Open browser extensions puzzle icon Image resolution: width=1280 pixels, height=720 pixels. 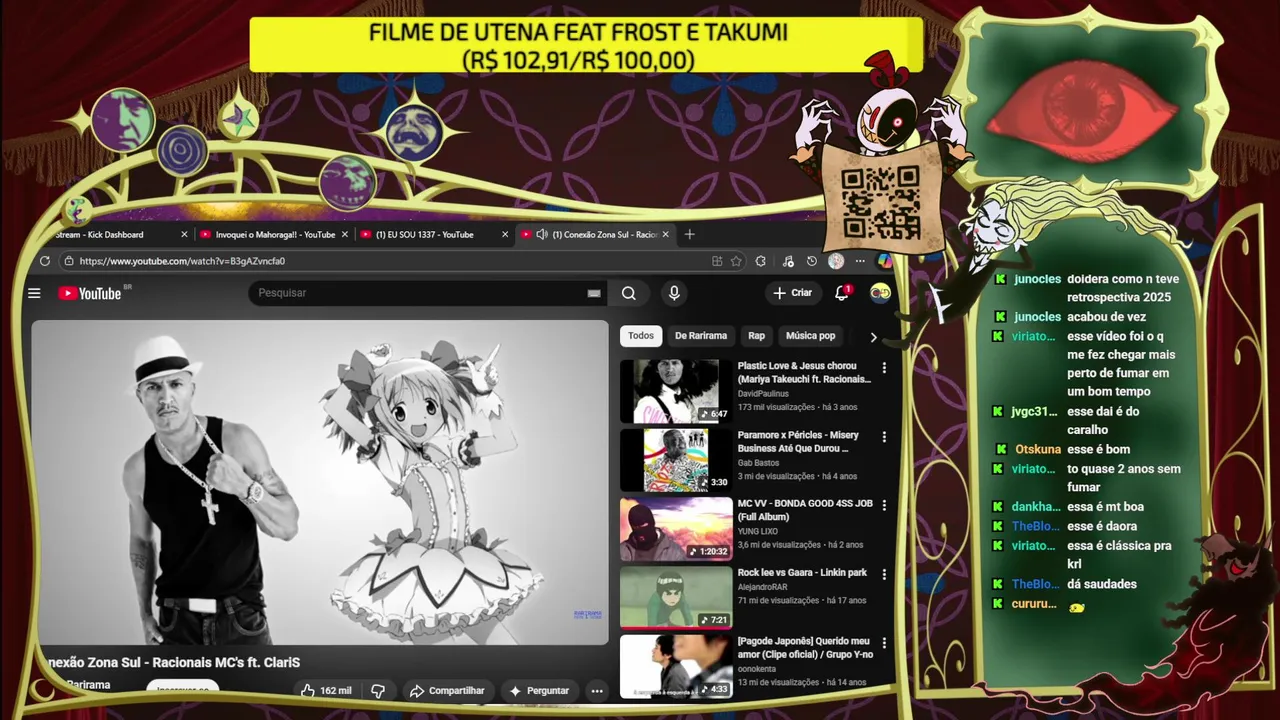coord(761,261)
